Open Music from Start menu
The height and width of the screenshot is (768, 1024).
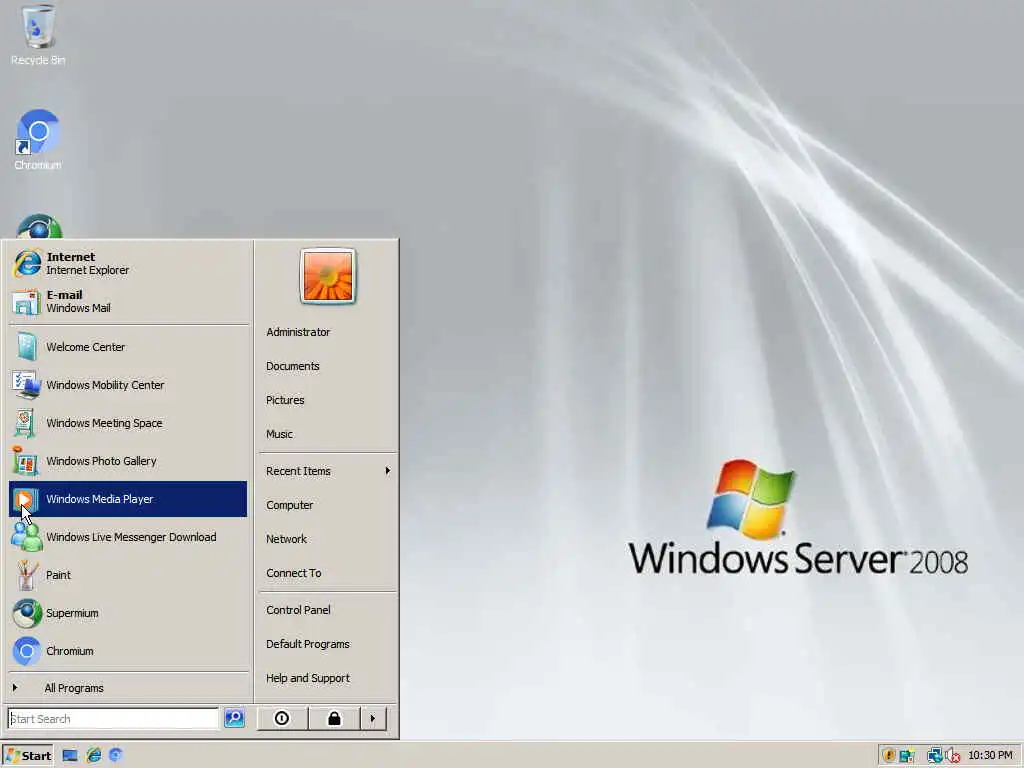(279, 434)
